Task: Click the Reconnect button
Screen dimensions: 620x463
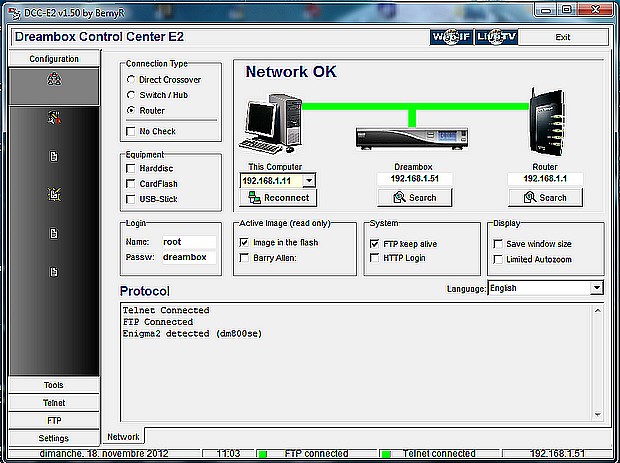Action: point(279,198)
